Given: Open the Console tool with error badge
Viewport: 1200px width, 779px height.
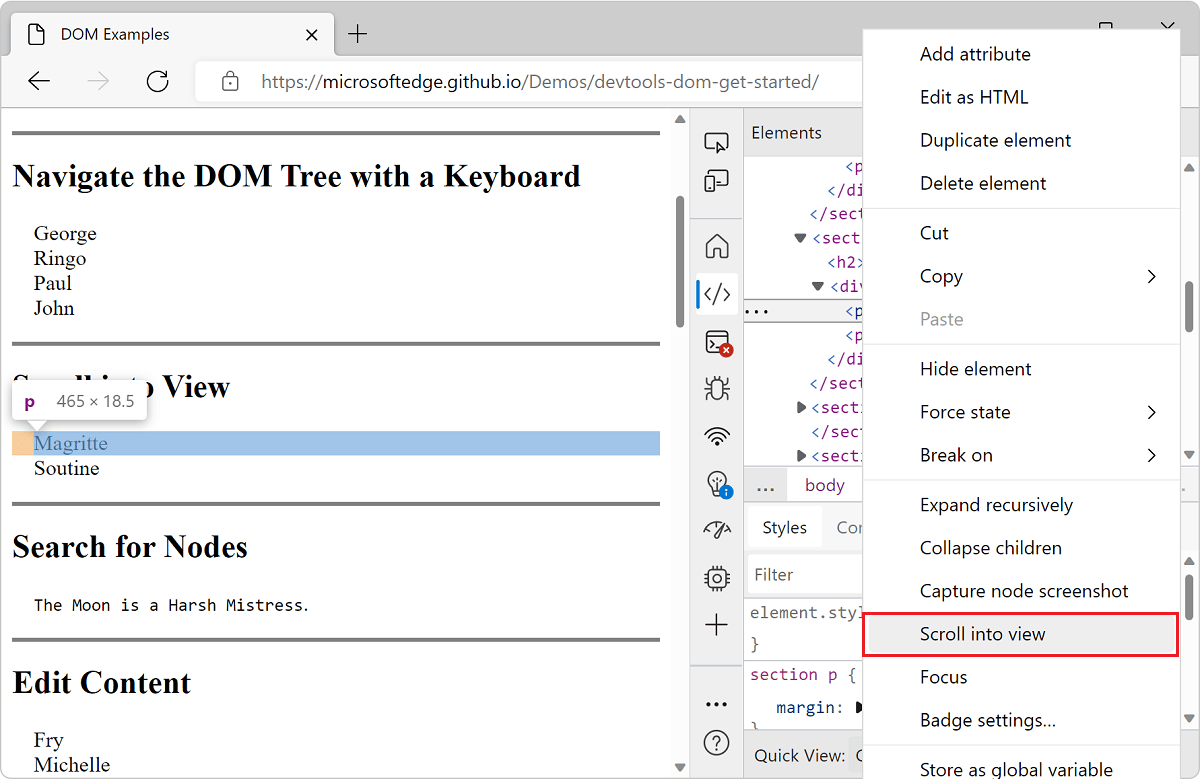Looking at the screenshot, I should point(716,342).
